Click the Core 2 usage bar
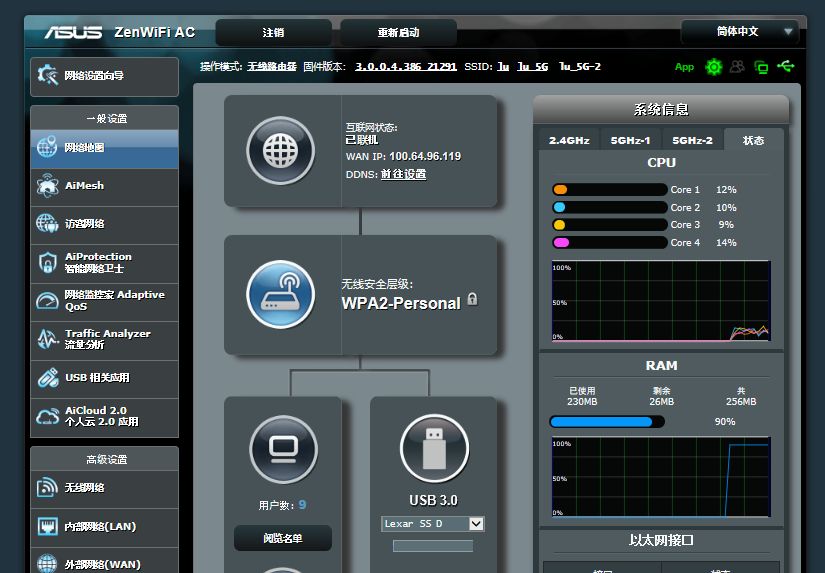Screen dimensions: 825x573 pyautogui.click(x=609, y=207)
